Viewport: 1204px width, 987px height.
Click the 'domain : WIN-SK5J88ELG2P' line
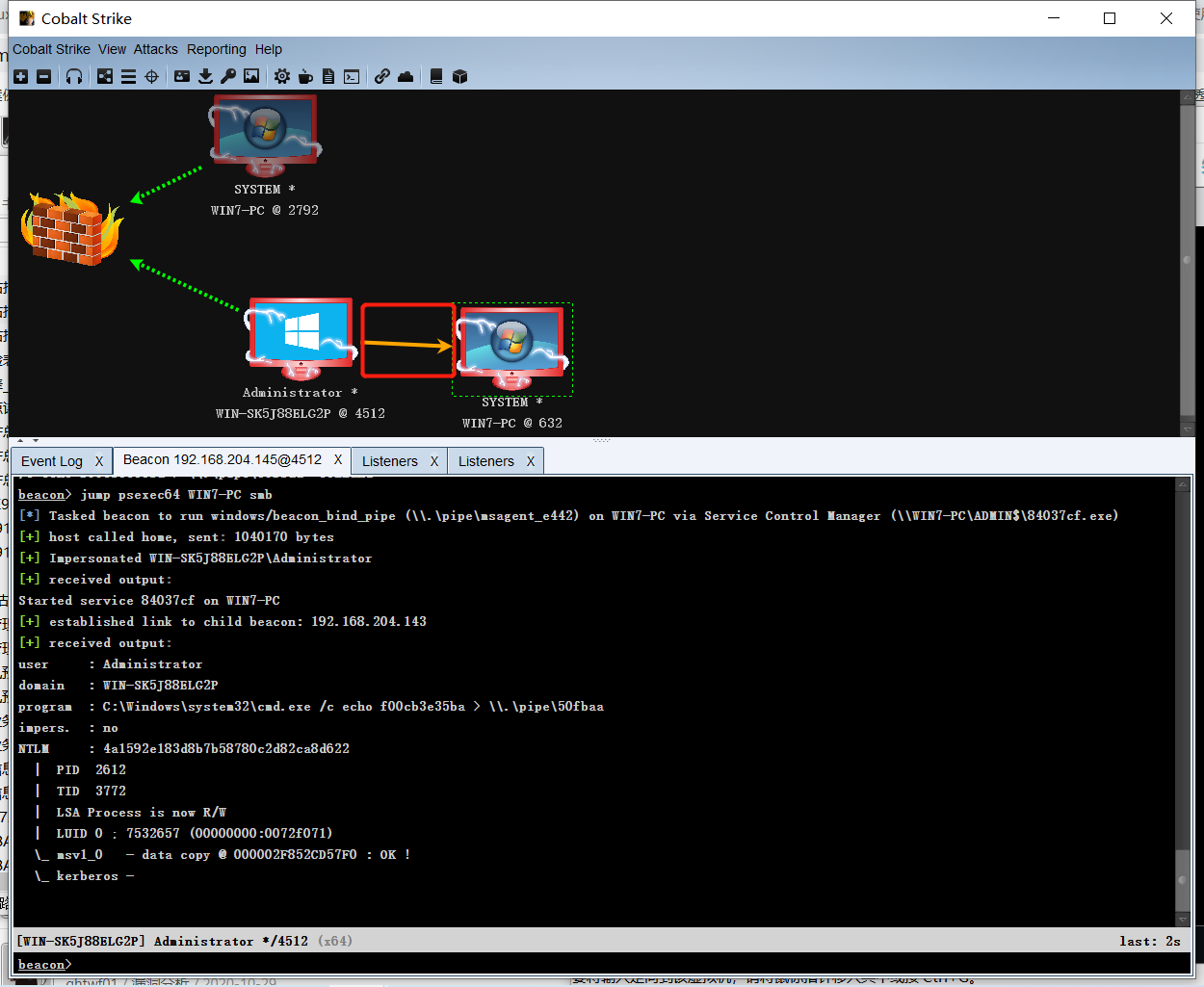tap(118, 685)
